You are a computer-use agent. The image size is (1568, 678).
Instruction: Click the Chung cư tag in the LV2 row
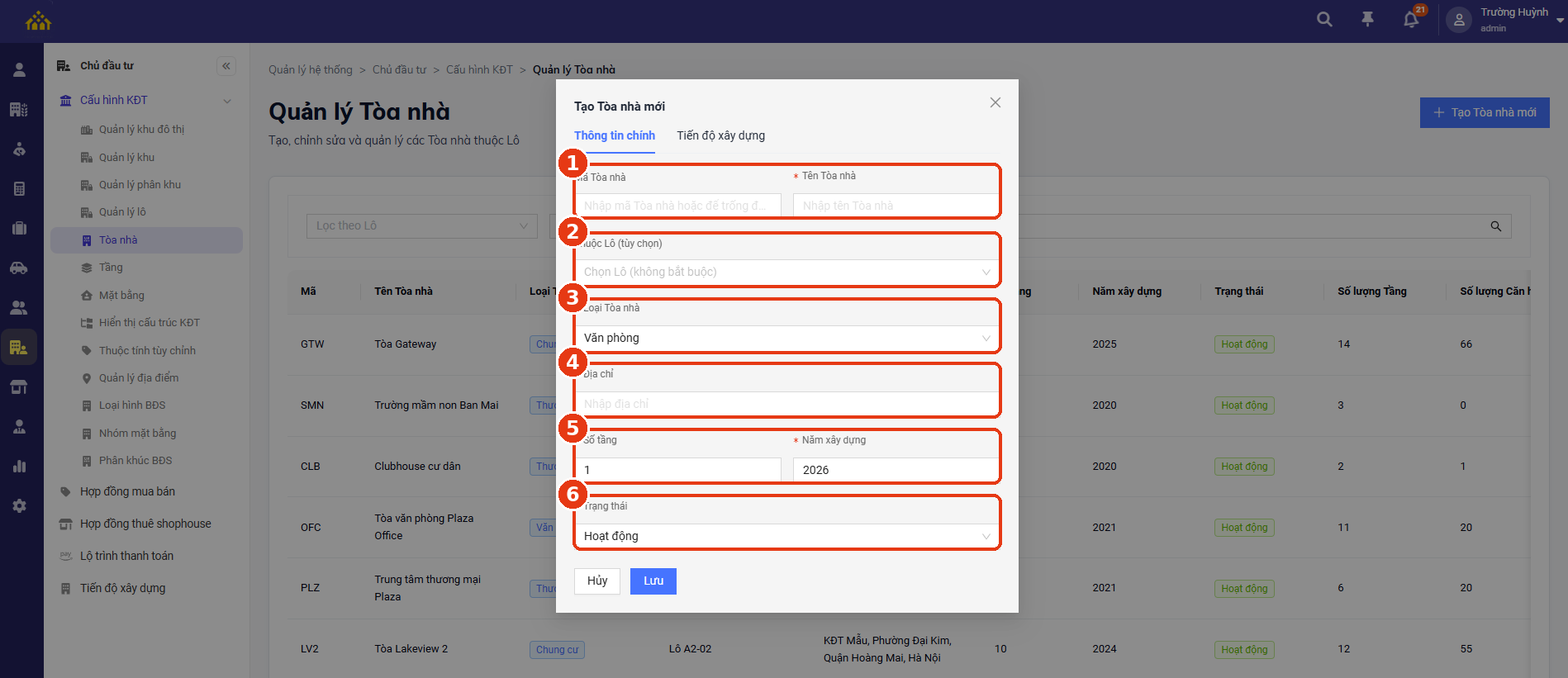pyautogui.click(x=557, y=650)
